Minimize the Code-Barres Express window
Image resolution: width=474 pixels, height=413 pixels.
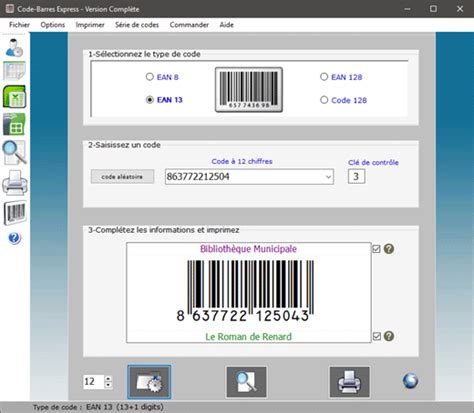click(x=407, y=9)
